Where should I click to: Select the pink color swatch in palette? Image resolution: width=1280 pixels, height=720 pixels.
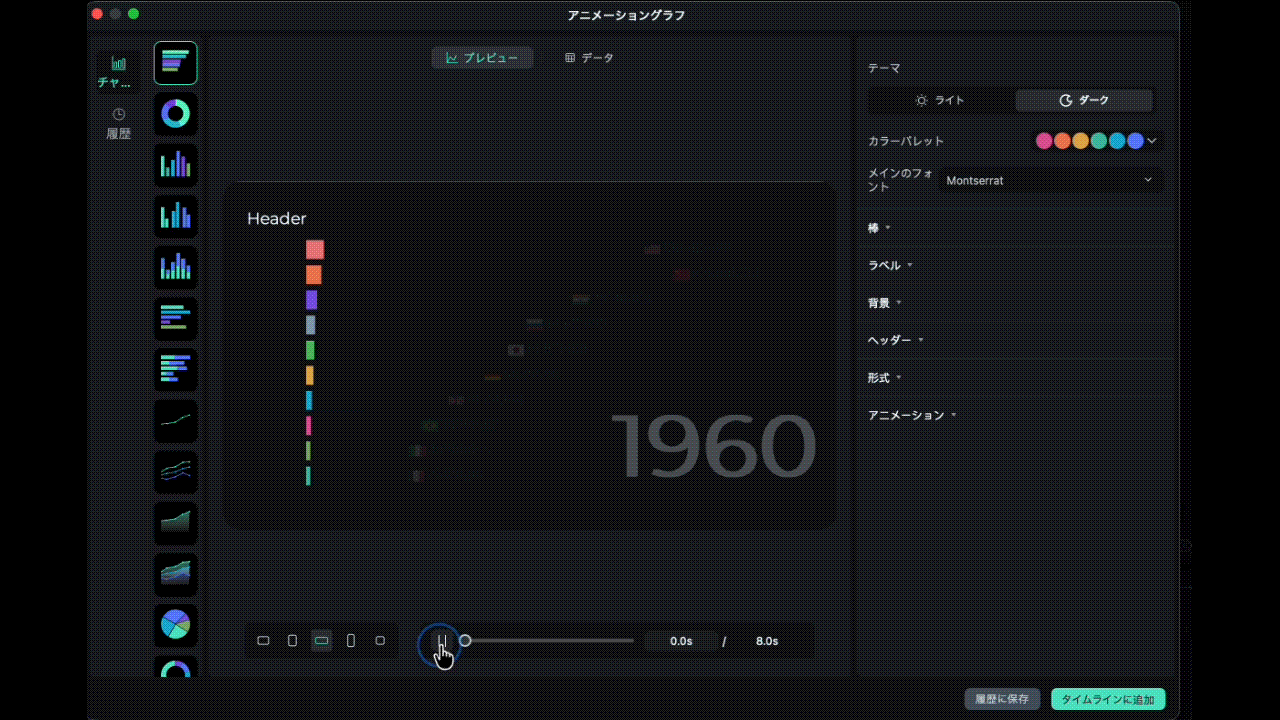click(x=1044, y=141)
